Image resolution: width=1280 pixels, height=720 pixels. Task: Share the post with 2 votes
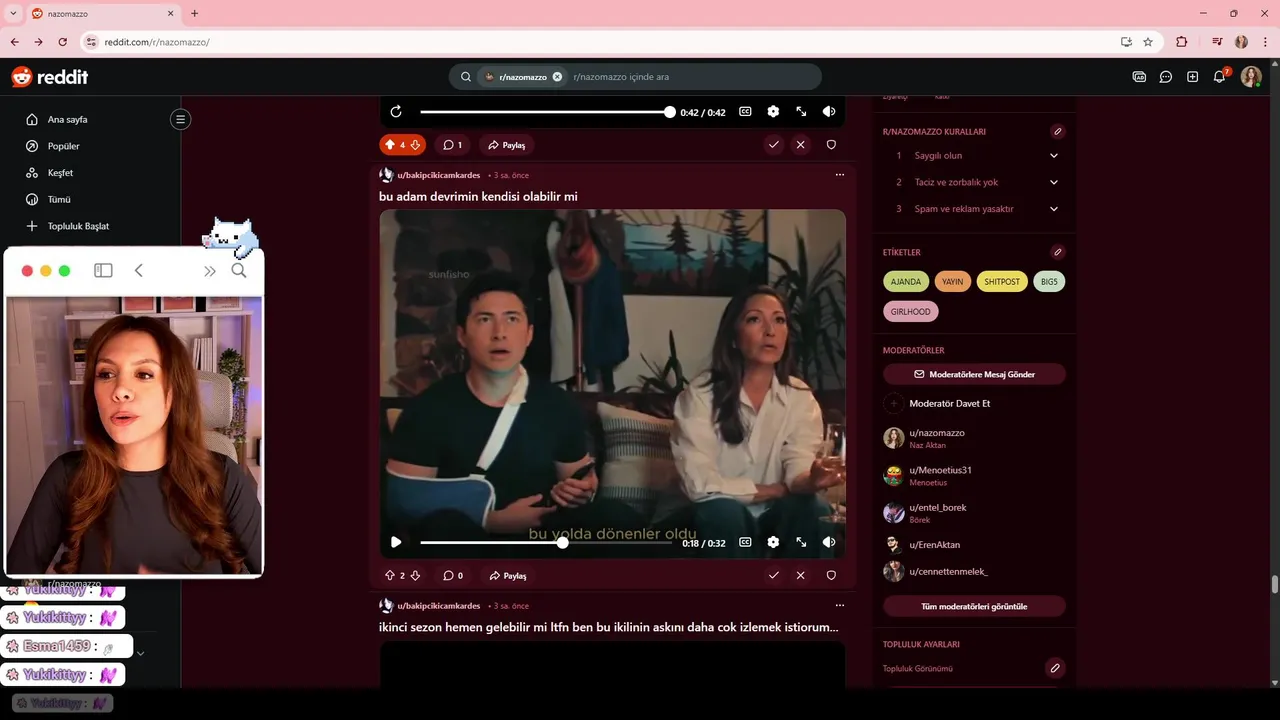506,576
